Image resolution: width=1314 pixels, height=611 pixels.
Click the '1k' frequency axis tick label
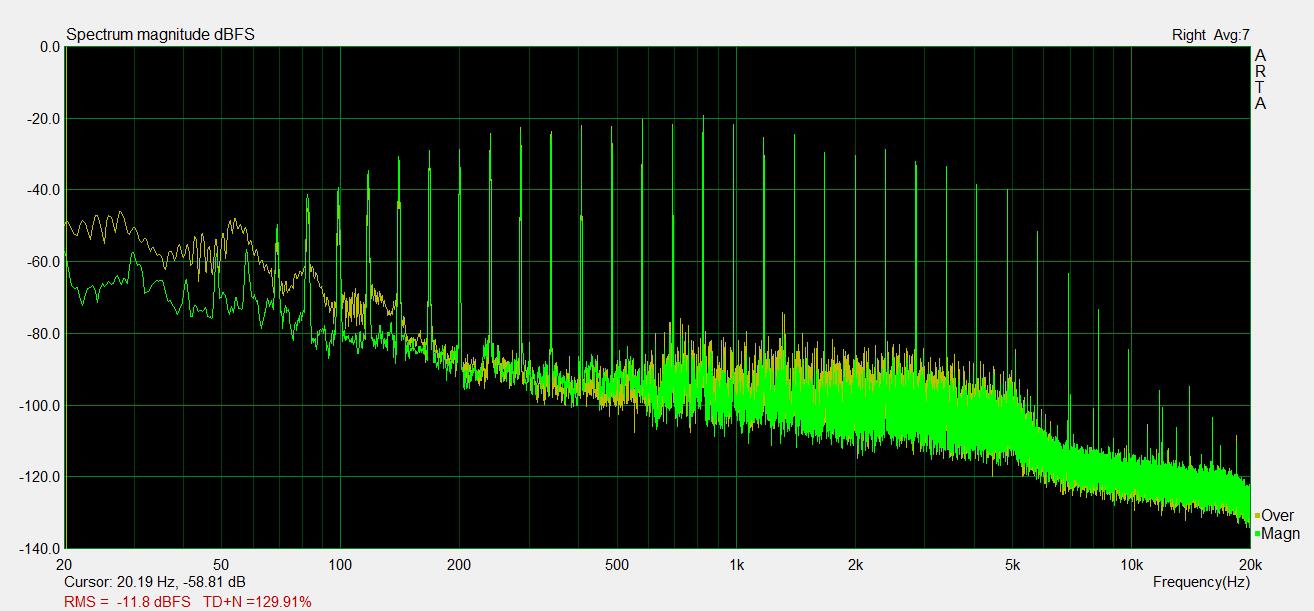tap(737, 564)
